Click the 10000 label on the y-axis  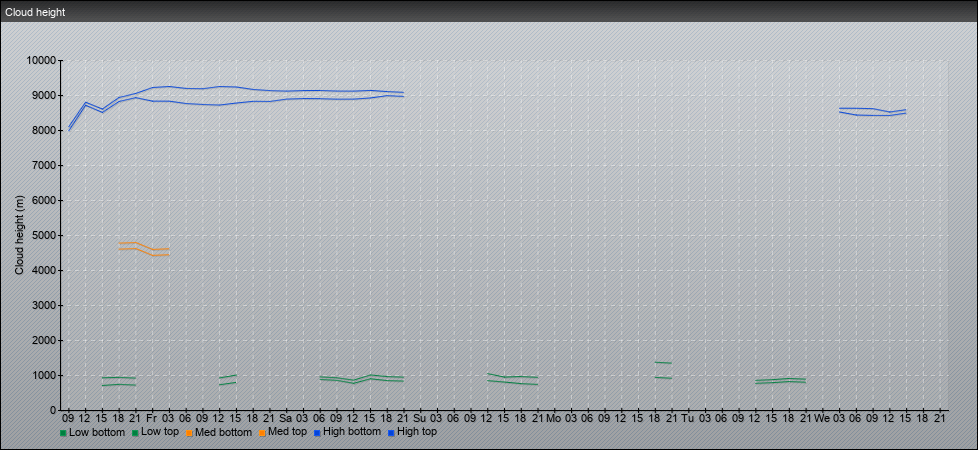(x=39, y=61)
